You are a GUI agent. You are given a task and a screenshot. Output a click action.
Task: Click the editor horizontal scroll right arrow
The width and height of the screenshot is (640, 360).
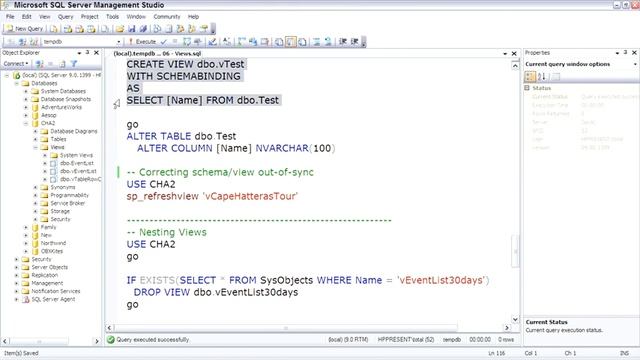[x=507, y=328]
